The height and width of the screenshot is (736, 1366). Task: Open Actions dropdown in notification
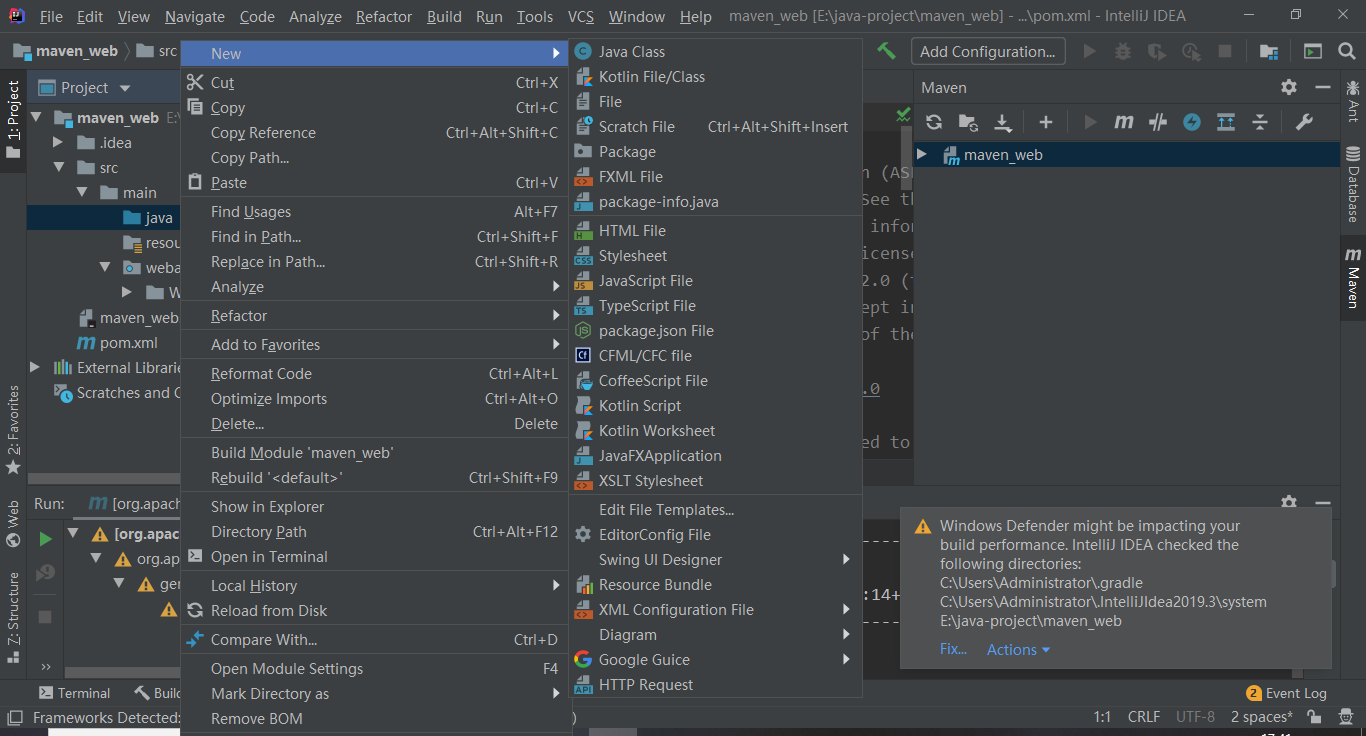point(1018,650)
